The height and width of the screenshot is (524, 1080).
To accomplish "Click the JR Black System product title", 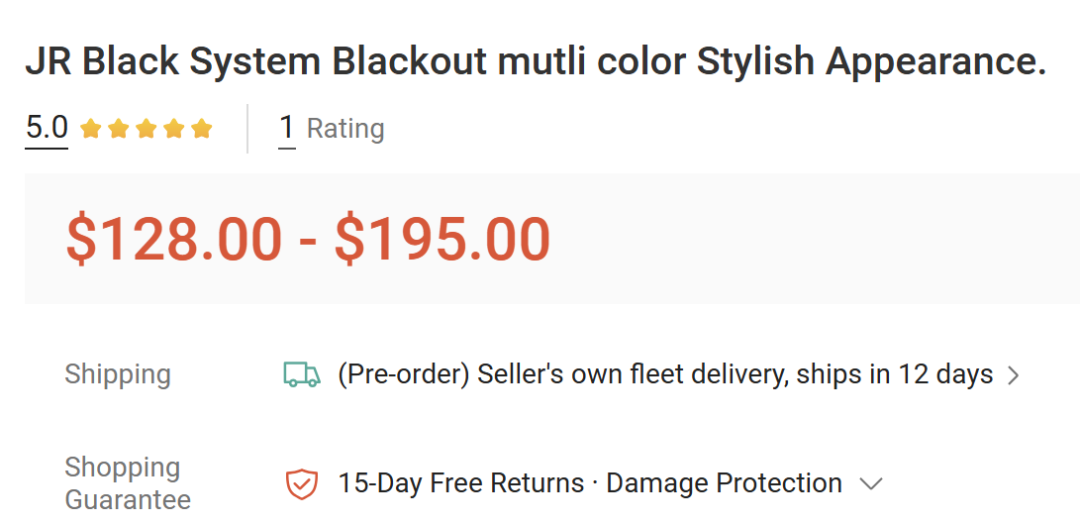I will tap(535, 62).
